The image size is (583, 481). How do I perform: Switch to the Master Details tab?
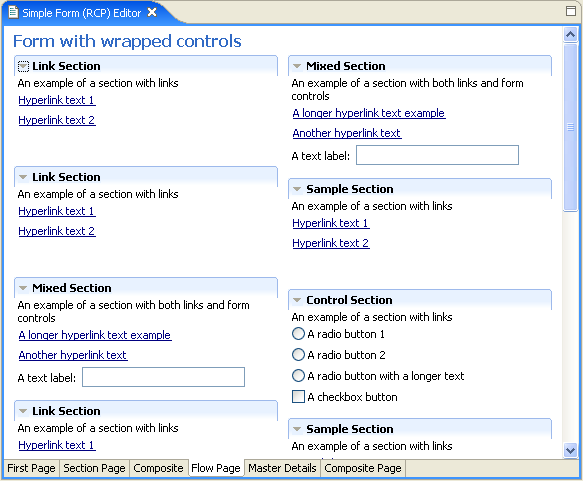click(282, 468)
